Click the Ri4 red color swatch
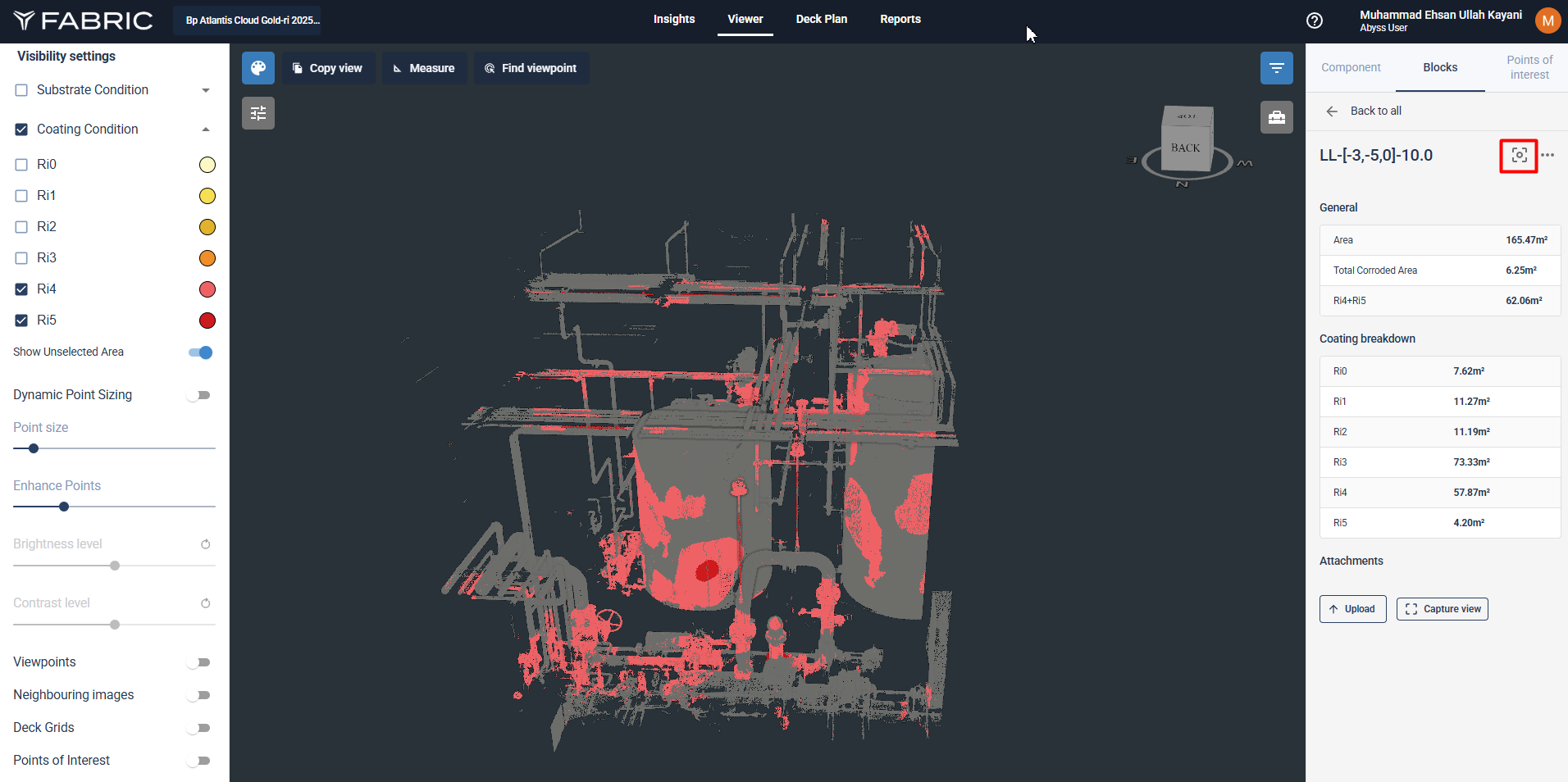Viewport: 1568px width, 782px height. coord(207,289)
